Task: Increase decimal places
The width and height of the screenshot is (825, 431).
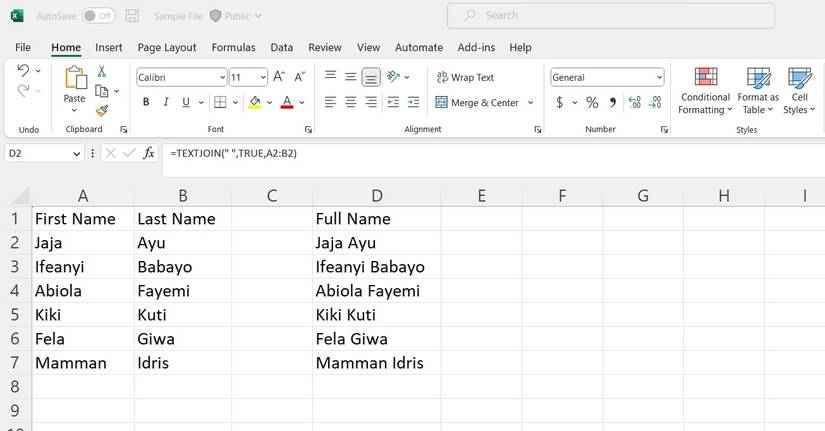Action: pos(635,102)
